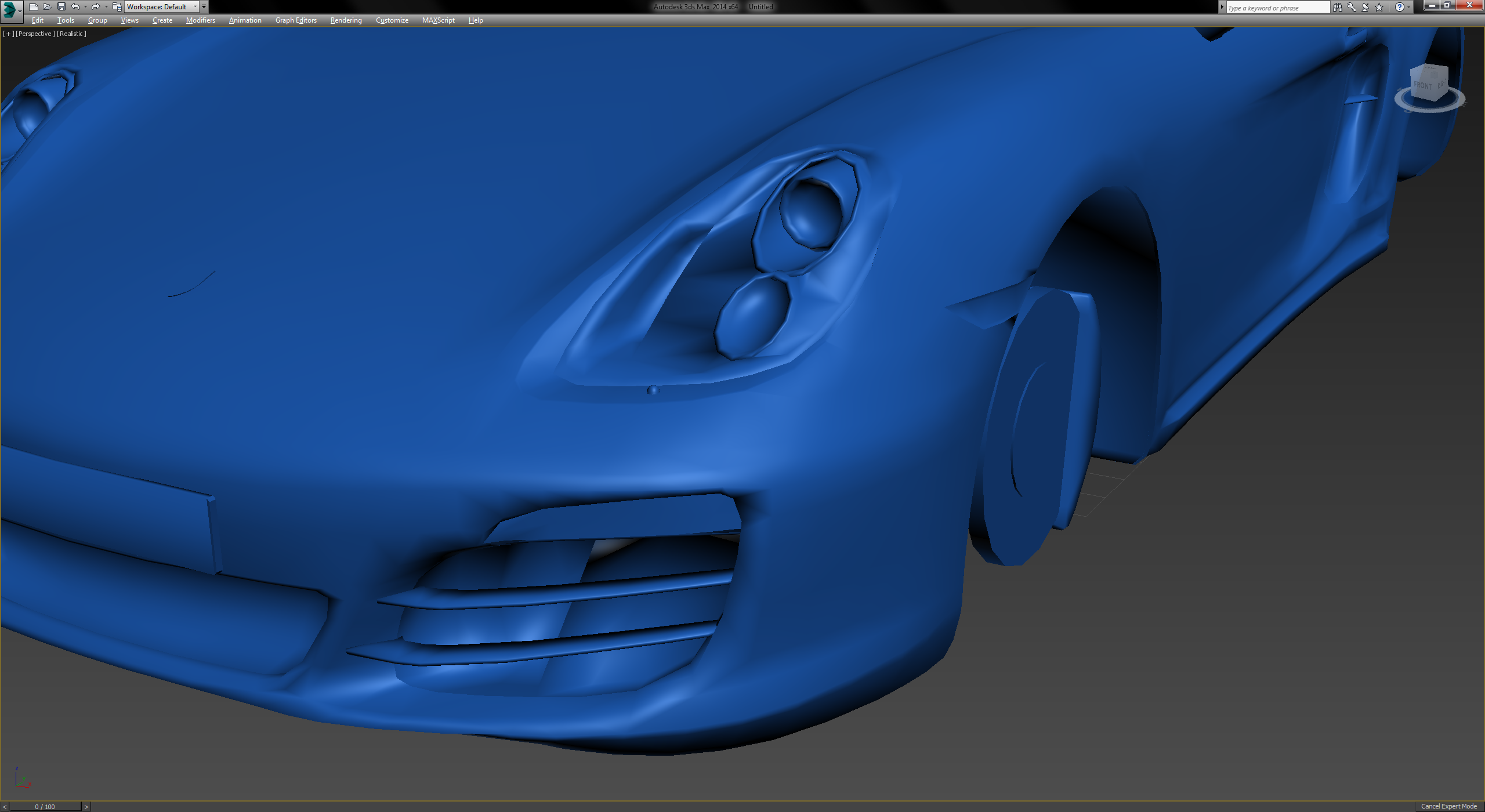Image resolution: width=1485 pixels, height=812 pixels.
Task: Open the Help question-mark dropdown arrow
Action: [1408, 7]
